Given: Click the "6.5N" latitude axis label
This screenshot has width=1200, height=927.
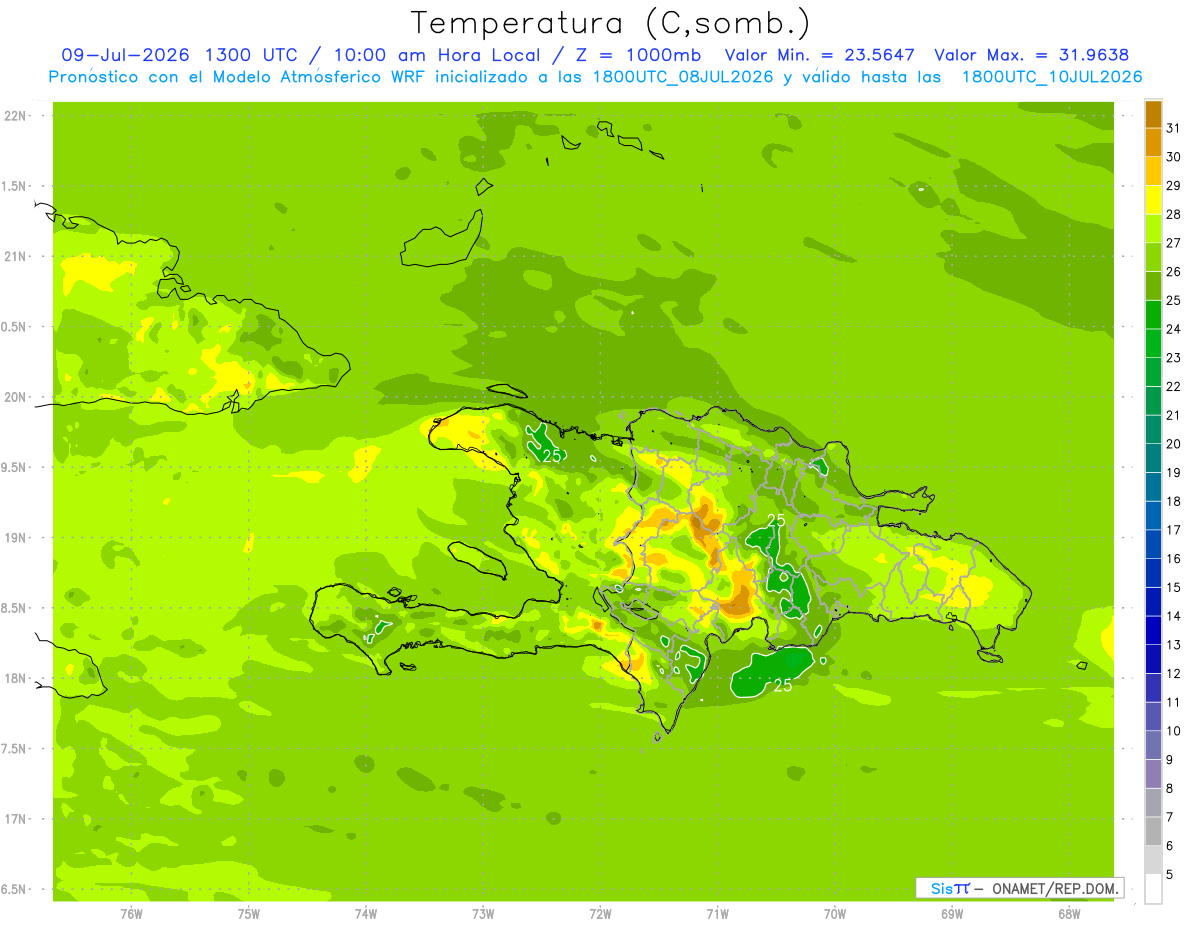Looking at the screenshot, I should (14, 890).
